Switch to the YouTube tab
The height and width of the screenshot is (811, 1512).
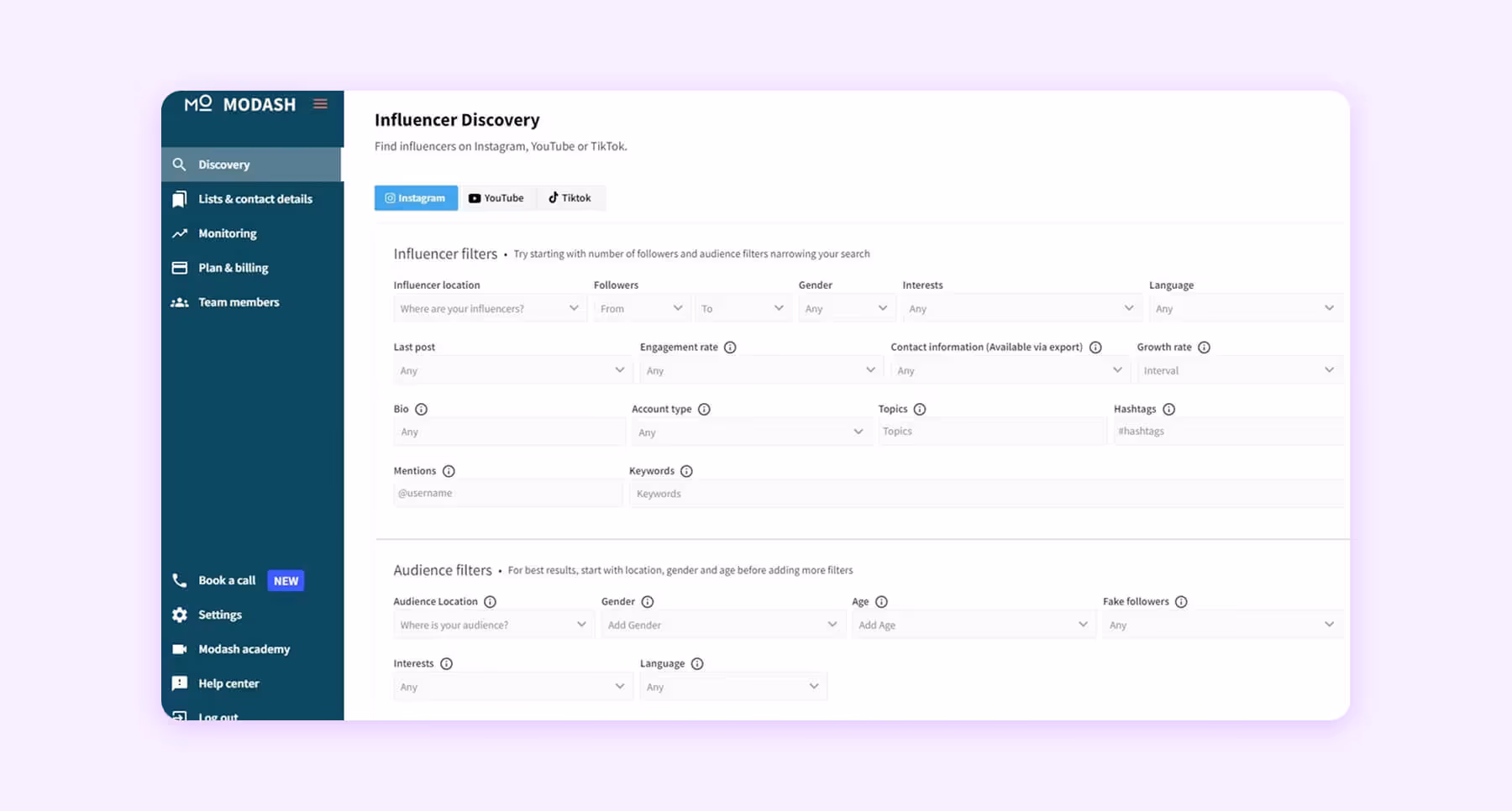[497, 197]
